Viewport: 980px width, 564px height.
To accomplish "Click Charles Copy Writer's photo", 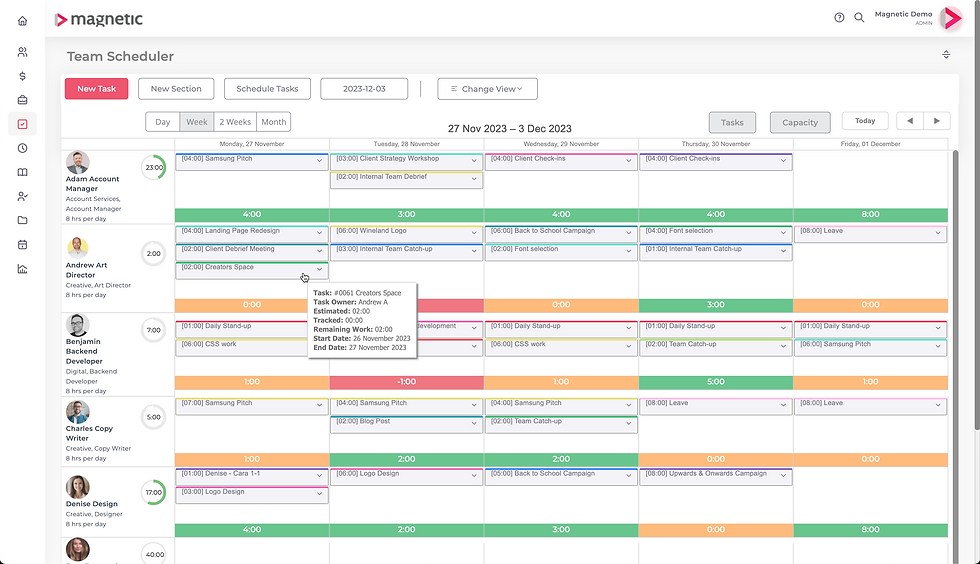I will (x=78, y=412).
